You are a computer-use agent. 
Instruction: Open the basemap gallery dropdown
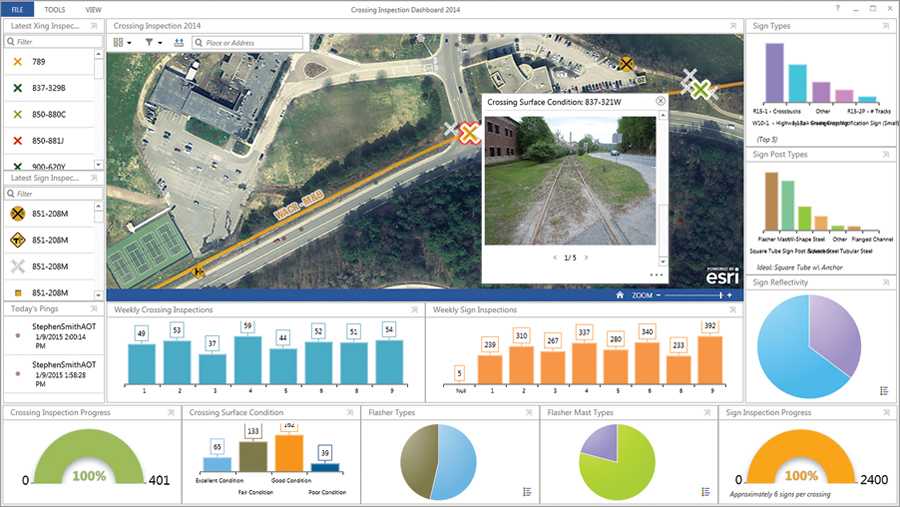[122, 42]
